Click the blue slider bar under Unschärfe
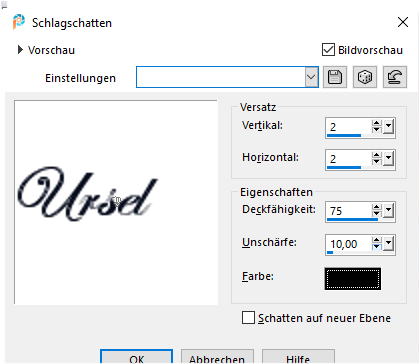 (x=330, y=252)
